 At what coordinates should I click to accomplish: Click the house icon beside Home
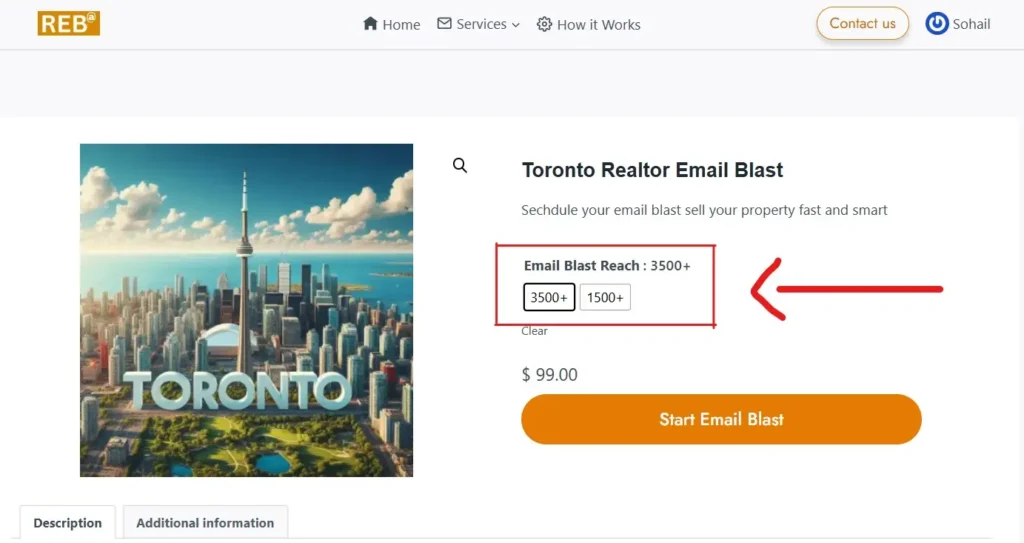pyautogui.click(x=371, y=24)
